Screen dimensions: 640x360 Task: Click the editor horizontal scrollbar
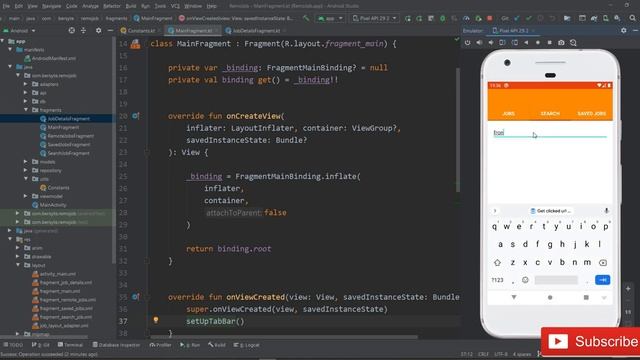point(284,337)
